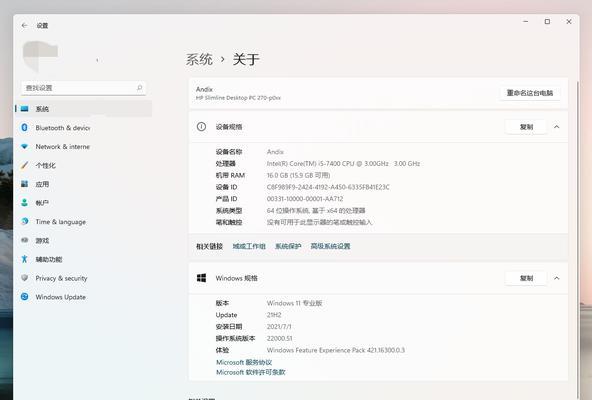Click the rename this PC button

(530, 93)
